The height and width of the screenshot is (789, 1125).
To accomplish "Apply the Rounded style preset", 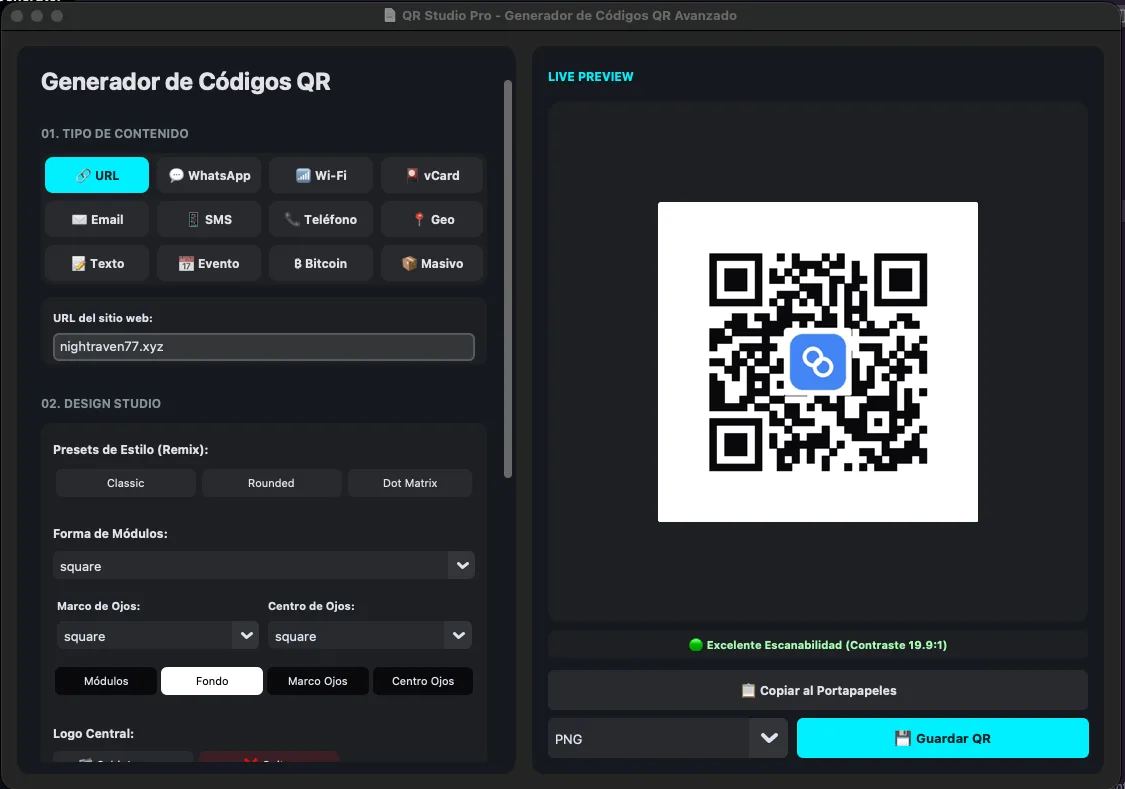I will pyautogui.click(x=271, y=483).
